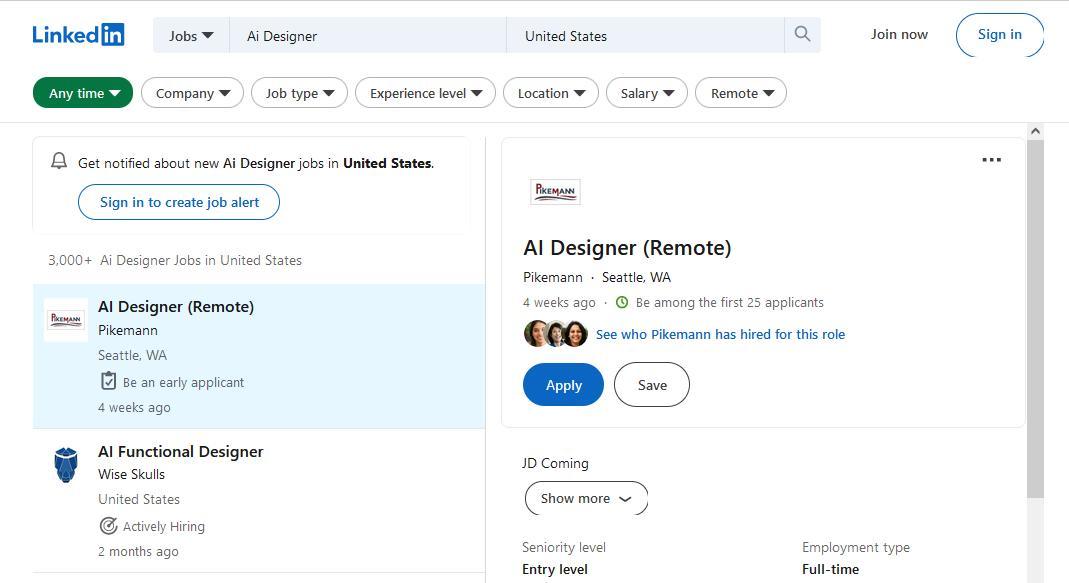This screenshot has height=583, width=1069.
Task: Click the hired people profile photos
Action: point(555,333)
